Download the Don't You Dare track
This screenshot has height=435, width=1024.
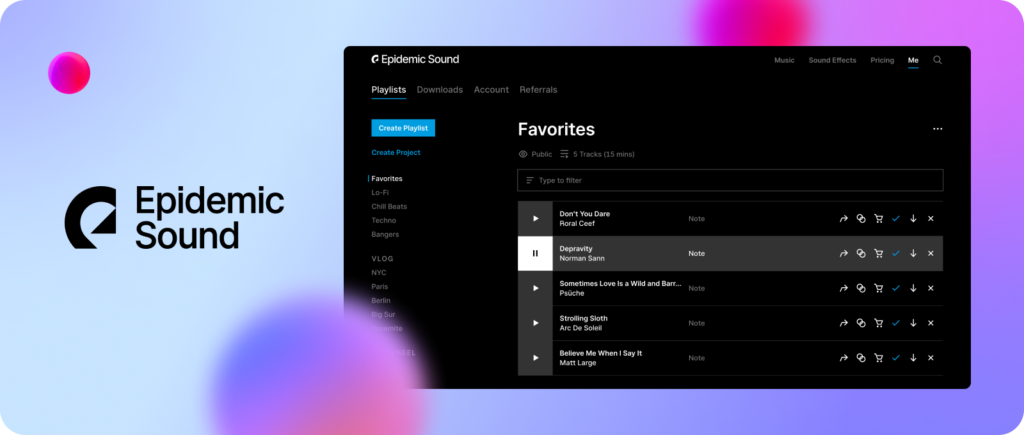913,219
